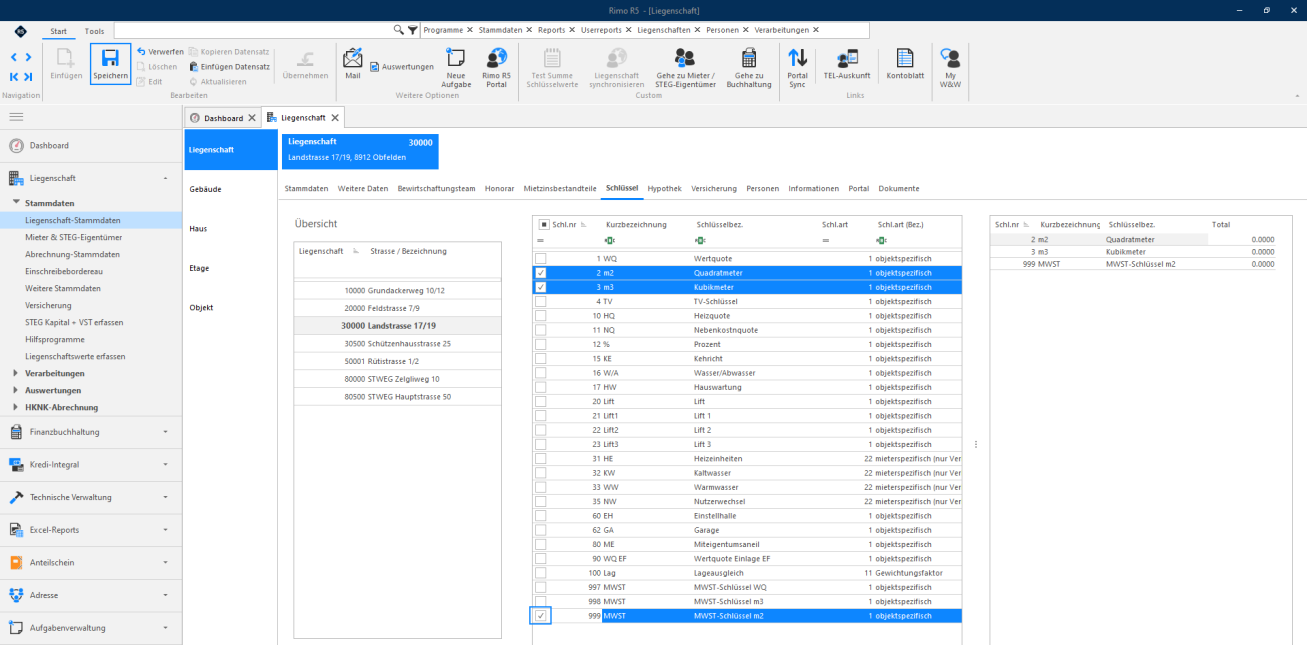Uncheck the m3 Kubikmeter checkbox
1307x645 pixels.
click(541, 287)
